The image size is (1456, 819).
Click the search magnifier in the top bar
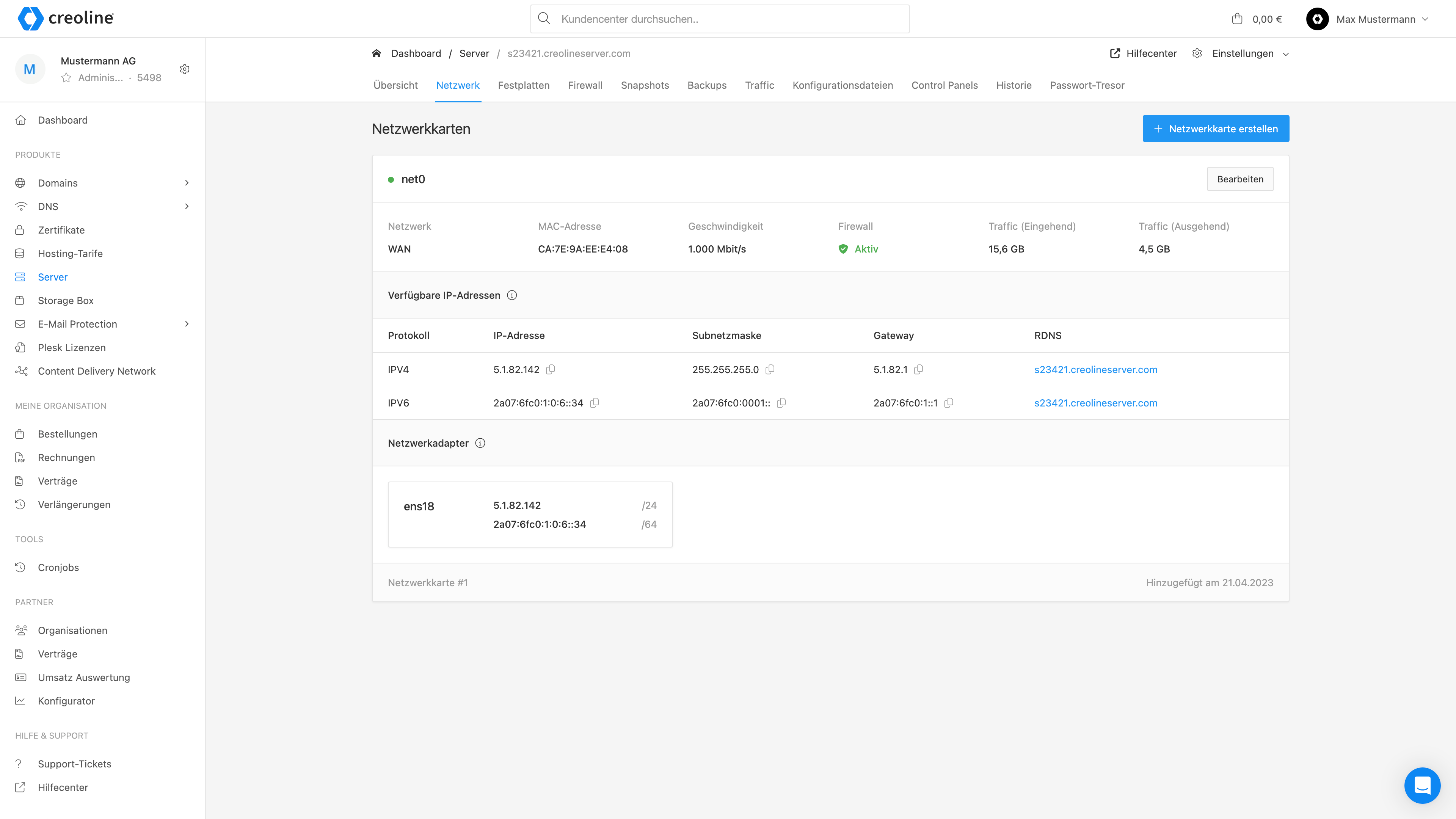coord(544,18)
